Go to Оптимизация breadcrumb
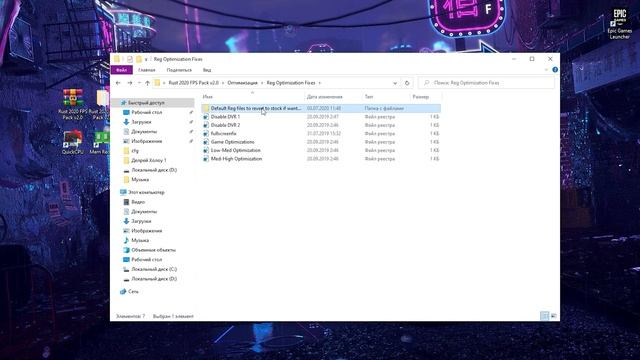Screen dimensions: 640x360 pos(242,83)
